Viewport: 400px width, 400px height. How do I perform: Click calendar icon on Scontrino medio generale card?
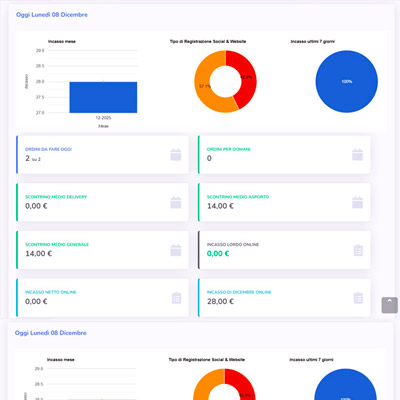point(176,250)
